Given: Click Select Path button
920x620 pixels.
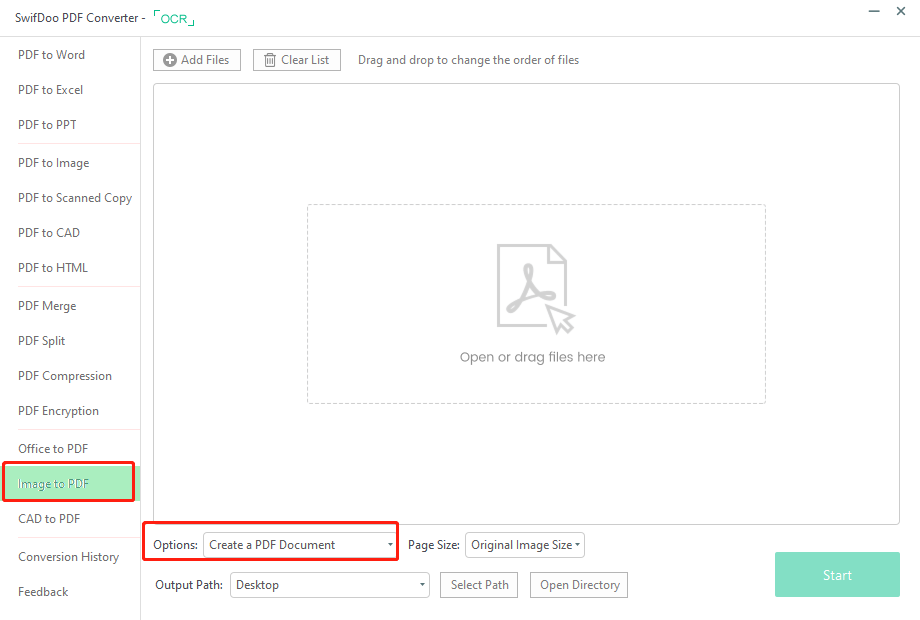Looking at the screenshot, I should pos(479,585).
